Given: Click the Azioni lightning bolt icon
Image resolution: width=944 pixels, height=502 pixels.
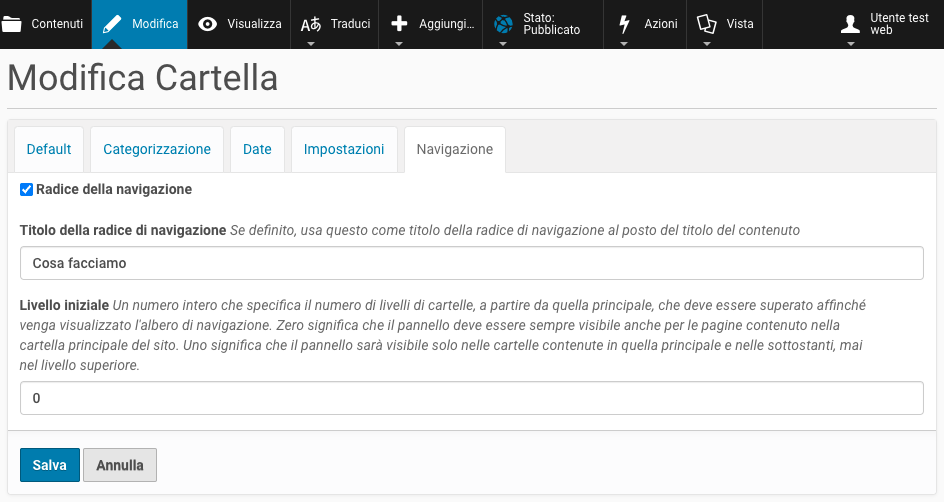Looking at the screenshot, I should (x=625, y=24).
